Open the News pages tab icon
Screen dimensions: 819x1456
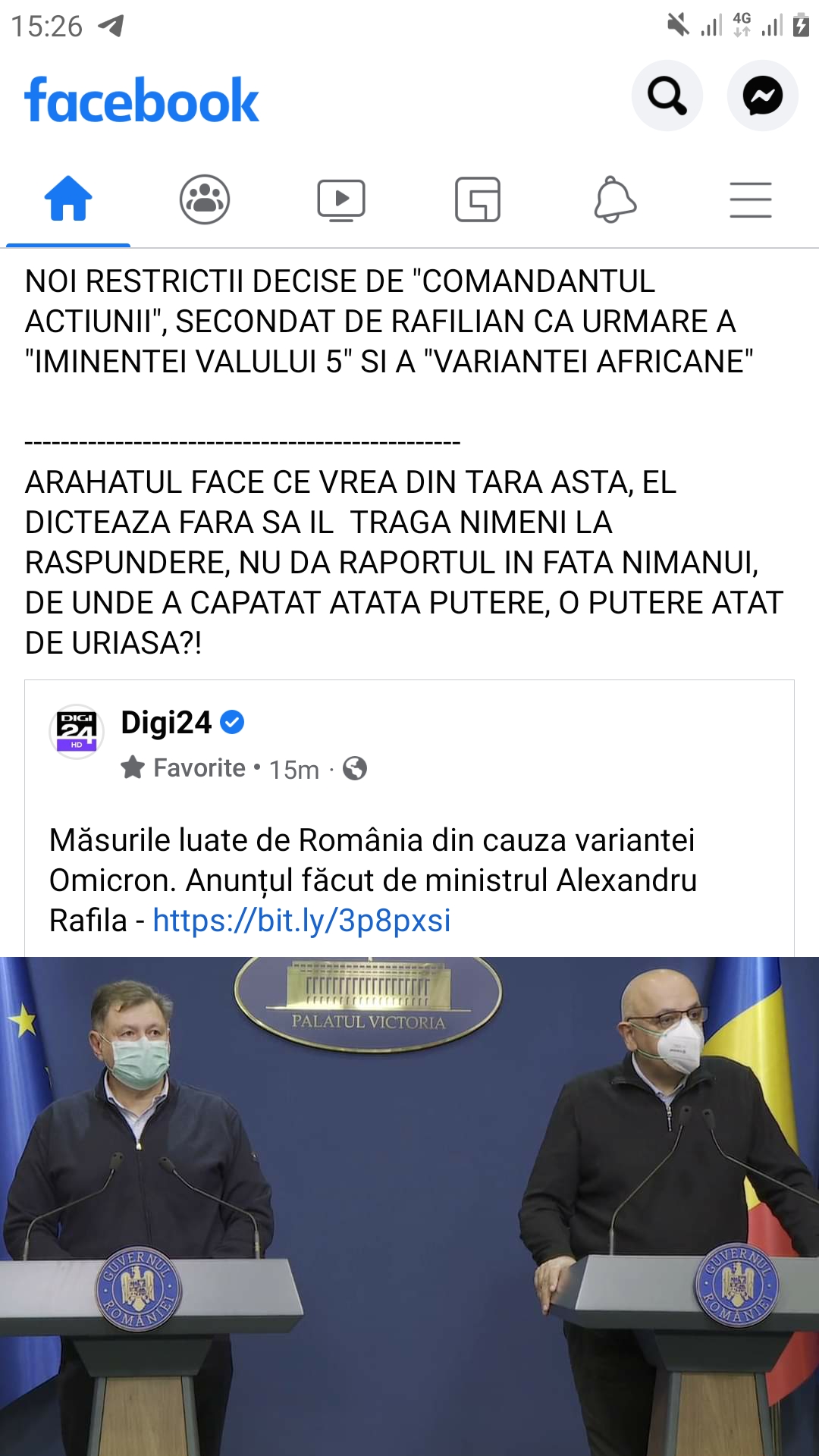[478, 199]
